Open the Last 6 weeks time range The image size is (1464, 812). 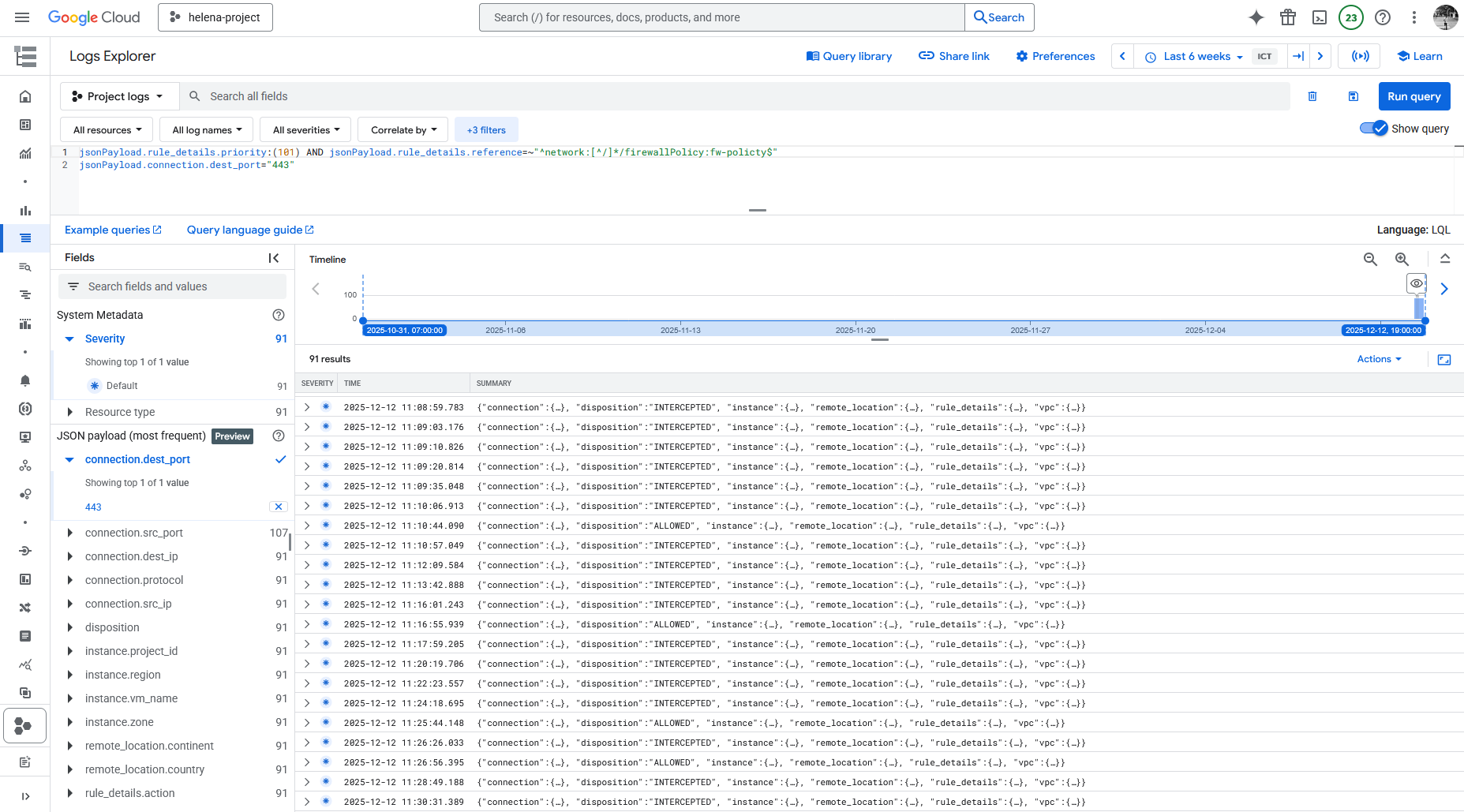tap(1196, 56)
